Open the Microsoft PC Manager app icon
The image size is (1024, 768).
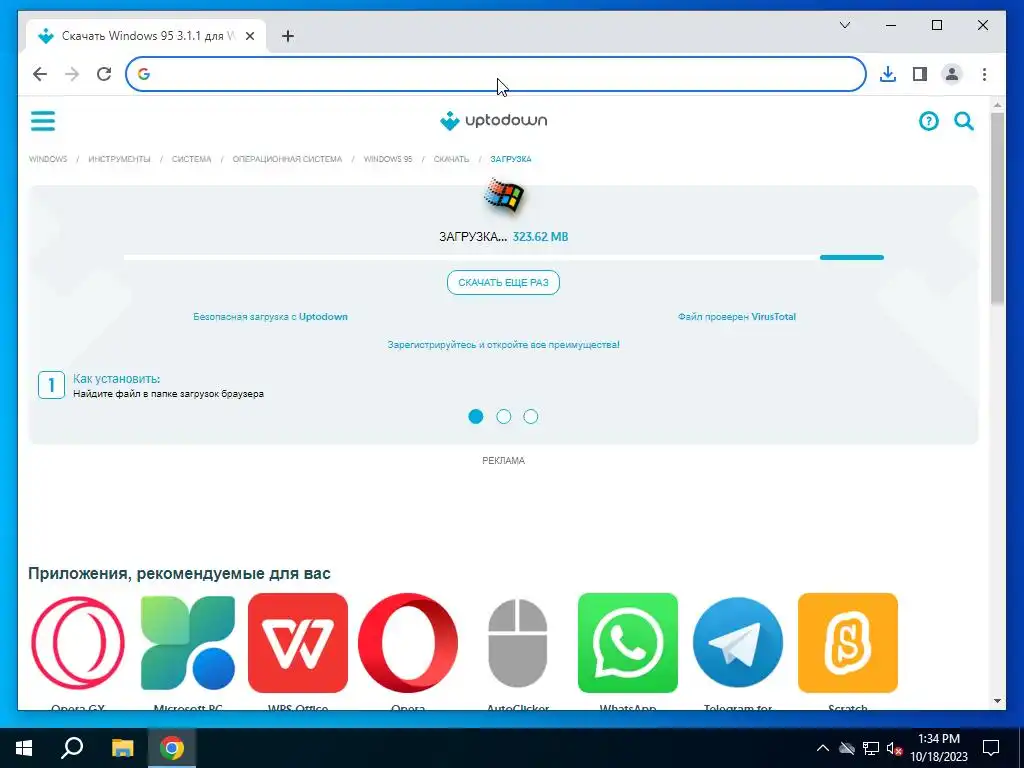[x=188, y=643]
